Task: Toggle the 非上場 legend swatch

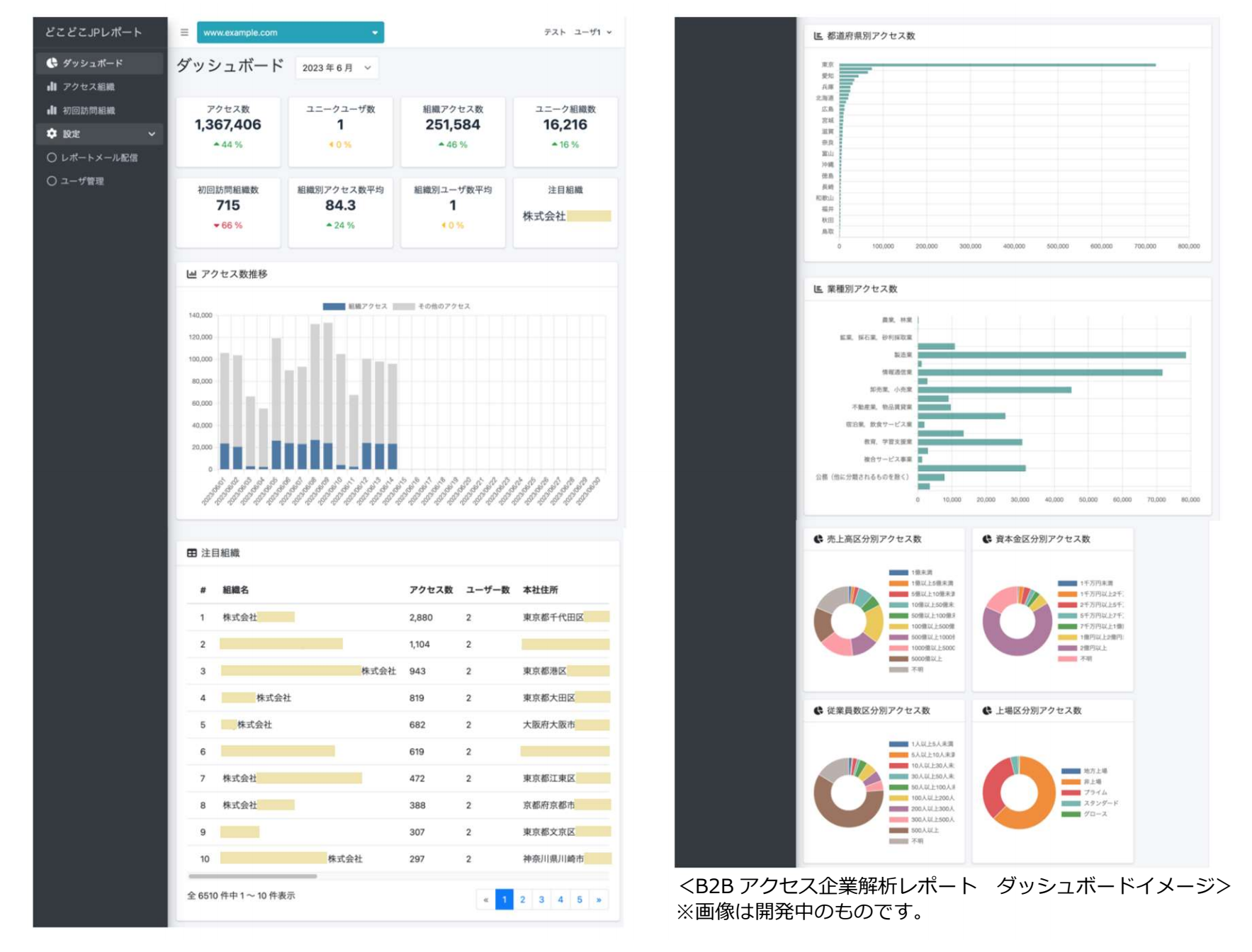Action: point(1071,782)
